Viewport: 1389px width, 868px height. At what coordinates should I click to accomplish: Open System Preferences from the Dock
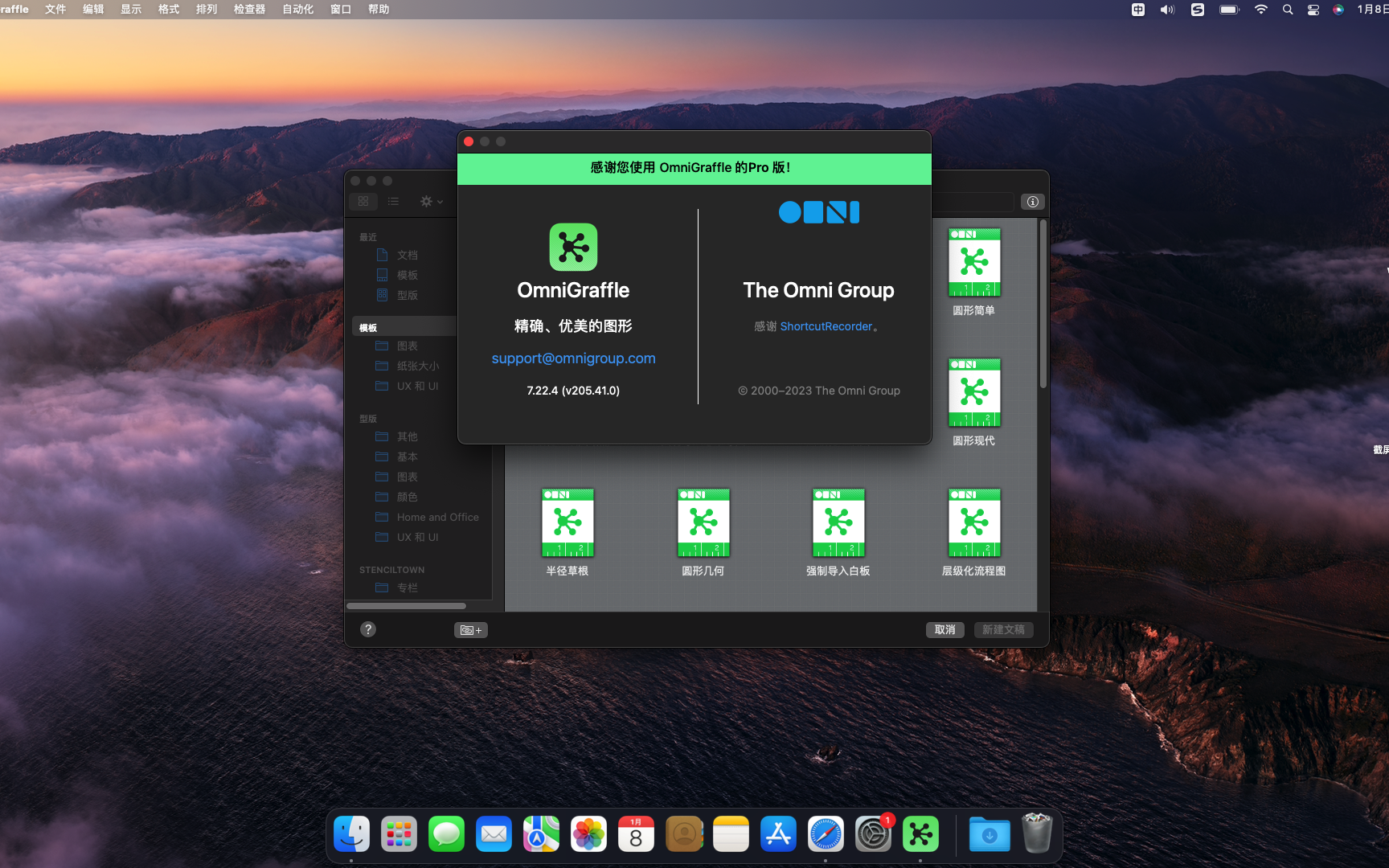(873, 834)
